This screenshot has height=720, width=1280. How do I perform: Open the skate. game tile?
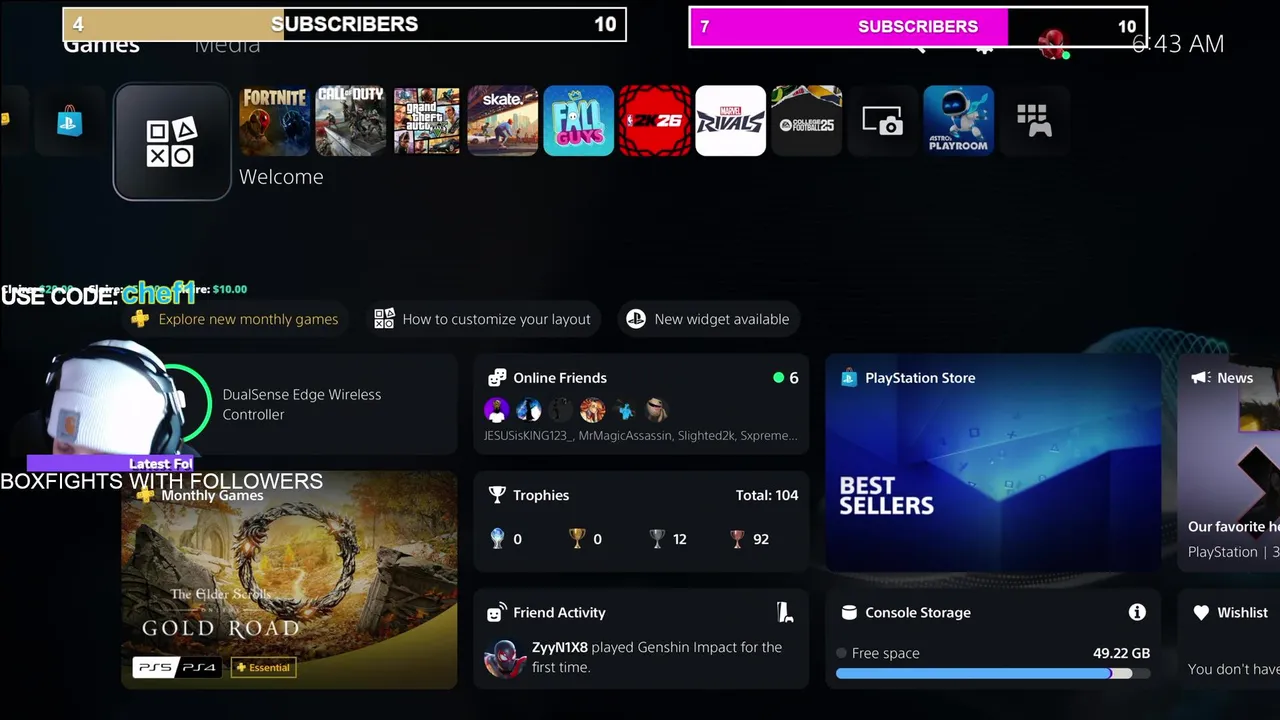coord(503,121)
